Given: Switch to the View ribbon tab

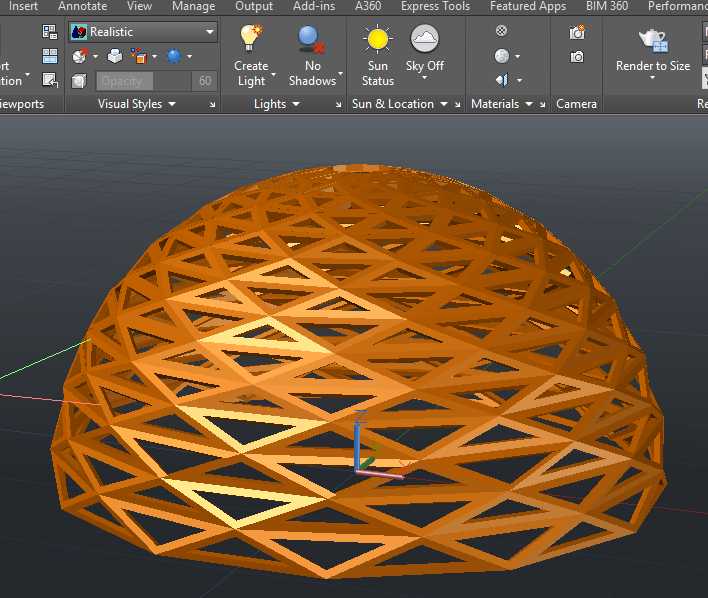Looking at the screenshot, I should click(140, 6).
